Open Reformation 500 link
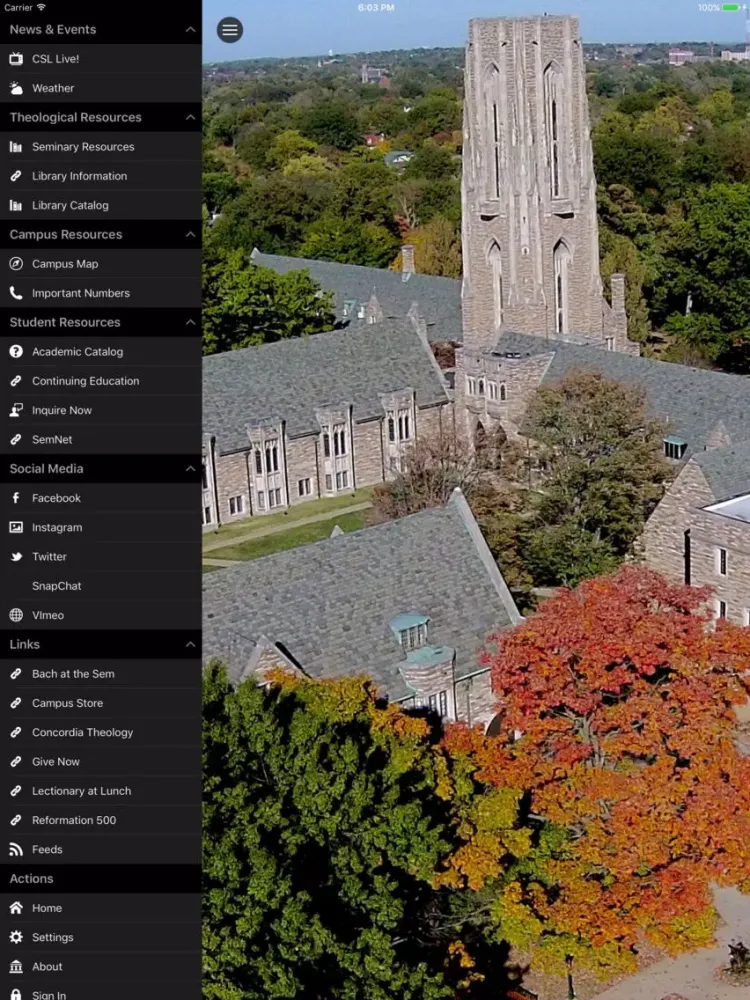The height and width of the screenshot is (1000, 750). click(x=101, y=821)
